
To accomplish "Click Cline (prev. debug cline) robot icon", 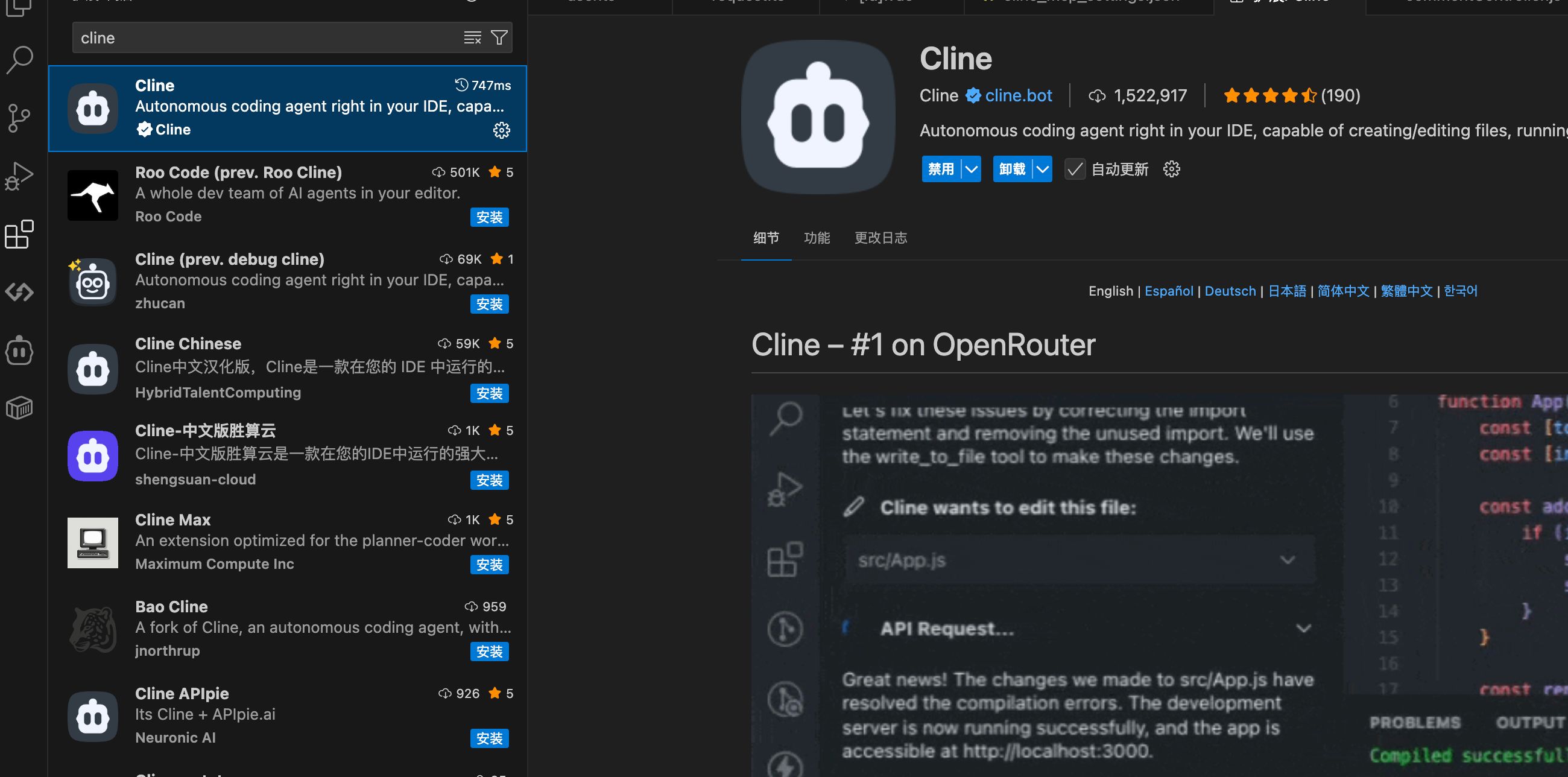I will [x=92, y=281].
